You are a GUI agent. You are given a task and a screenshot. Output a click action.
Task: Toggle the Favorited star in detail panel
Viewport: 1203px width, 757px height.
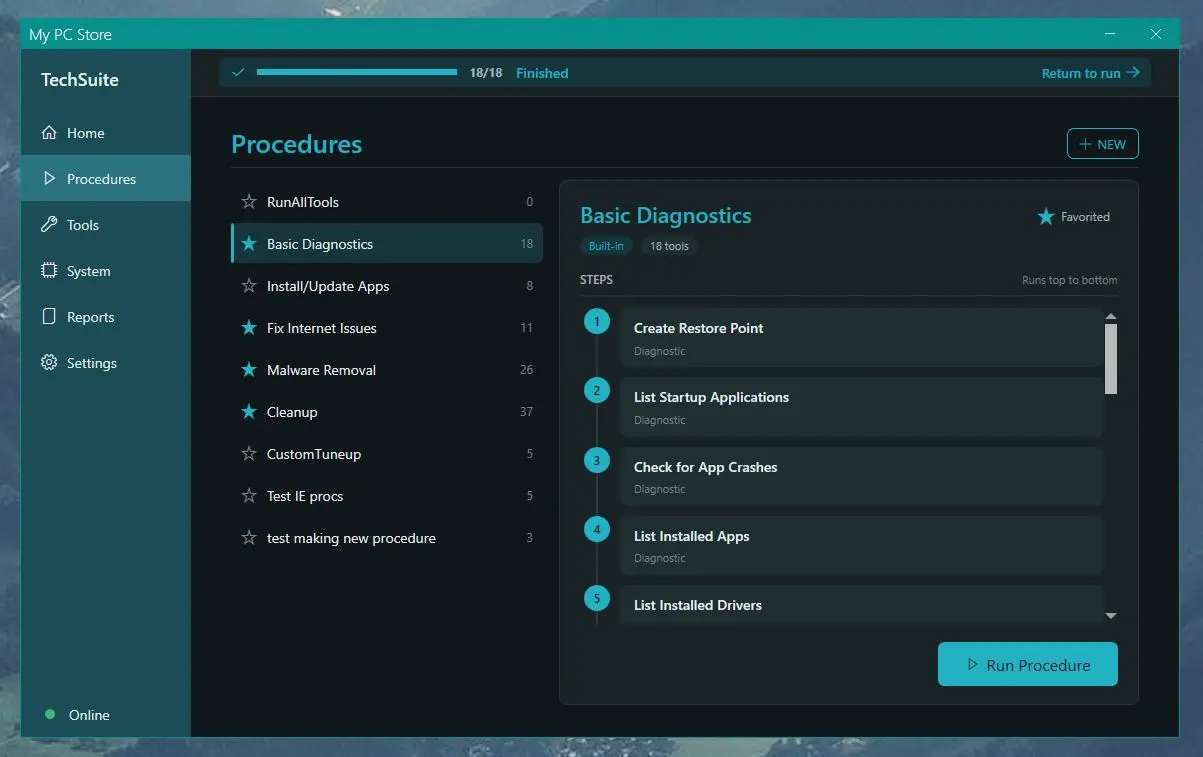[1046, 216]
